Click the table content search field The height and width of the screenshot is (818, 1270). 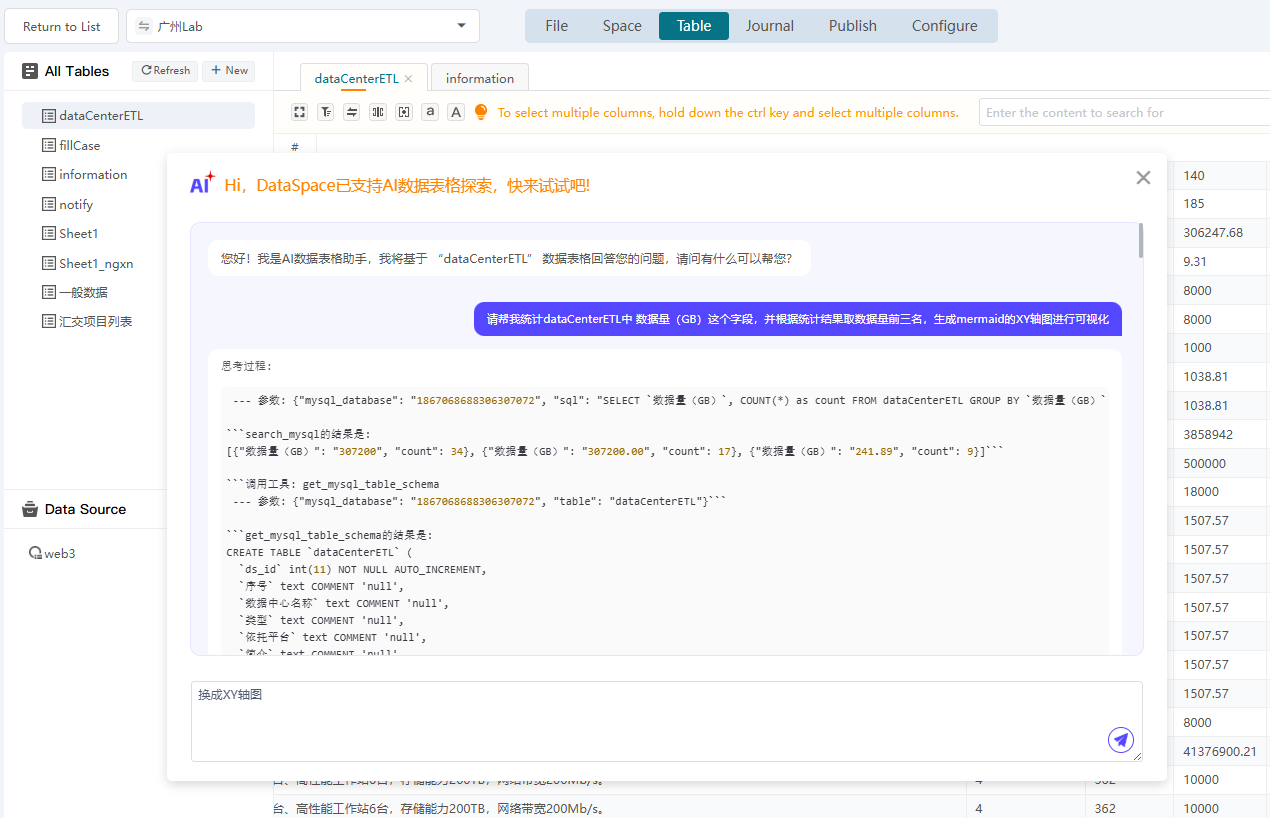1124,112
